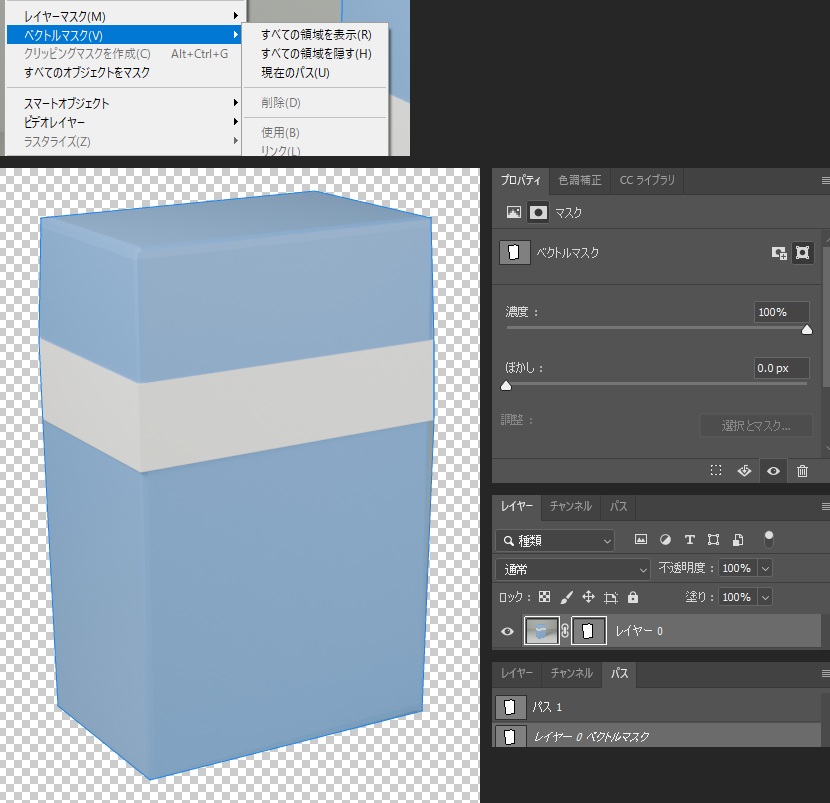830x803 pixels.
Task: Click the ぼかし feather slider handle
Action: click(x=507, y=386)
